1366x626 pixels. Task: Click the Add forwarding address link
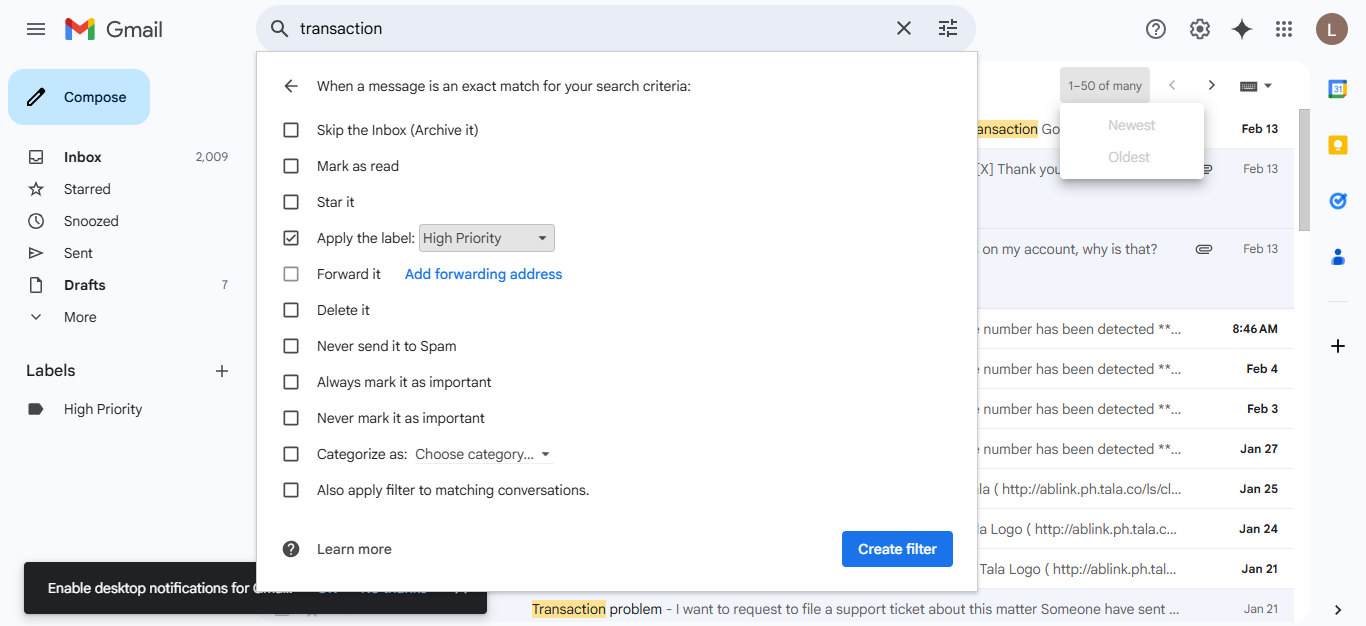[483, 274]
